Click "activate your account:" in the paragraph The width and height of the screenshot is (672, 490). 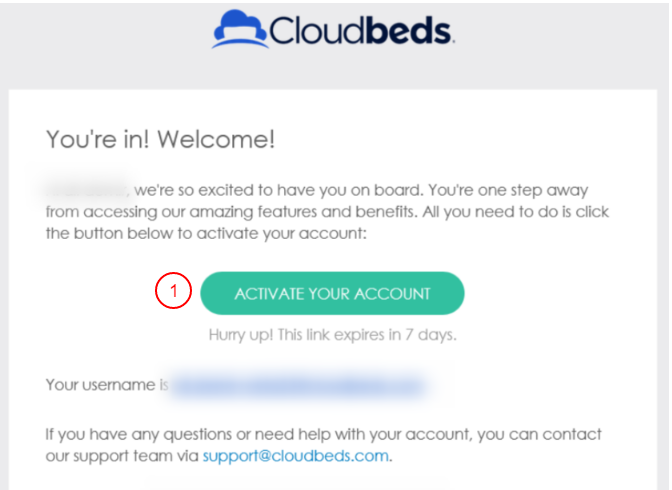coord(288,236)
